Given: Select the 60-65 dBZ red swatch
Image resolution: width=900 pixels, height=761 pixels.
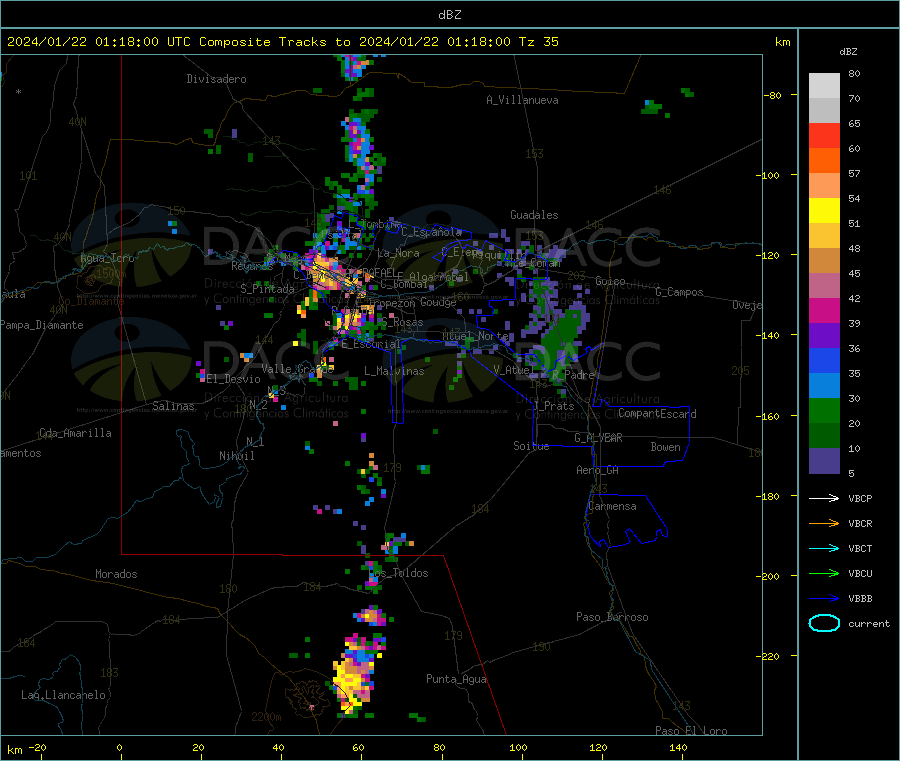Looking at the screenshot, I should click(x=824, y=135).
